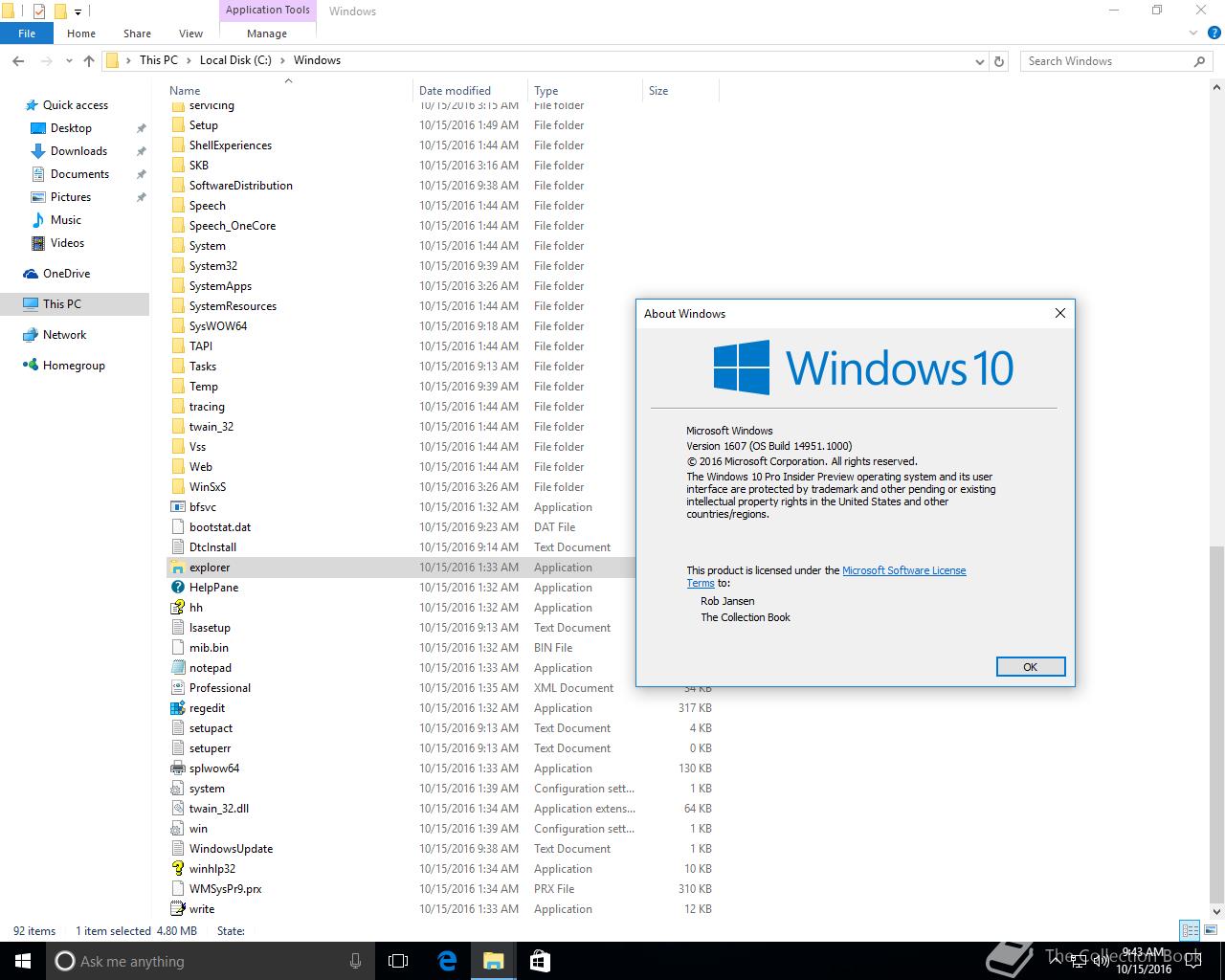Select OneDrive in navigation pane
Viewport: 1225px width, 980px height.
pos(66,274)
